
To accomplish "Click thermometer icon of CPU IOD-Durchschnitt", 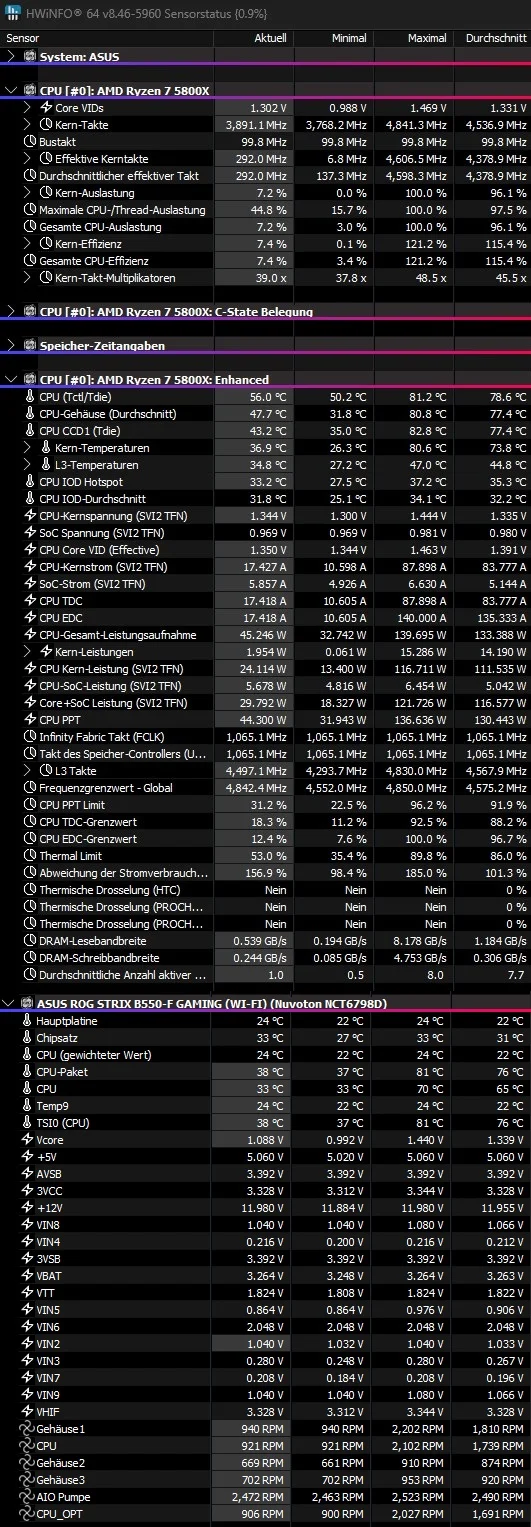I will [29, 499].
